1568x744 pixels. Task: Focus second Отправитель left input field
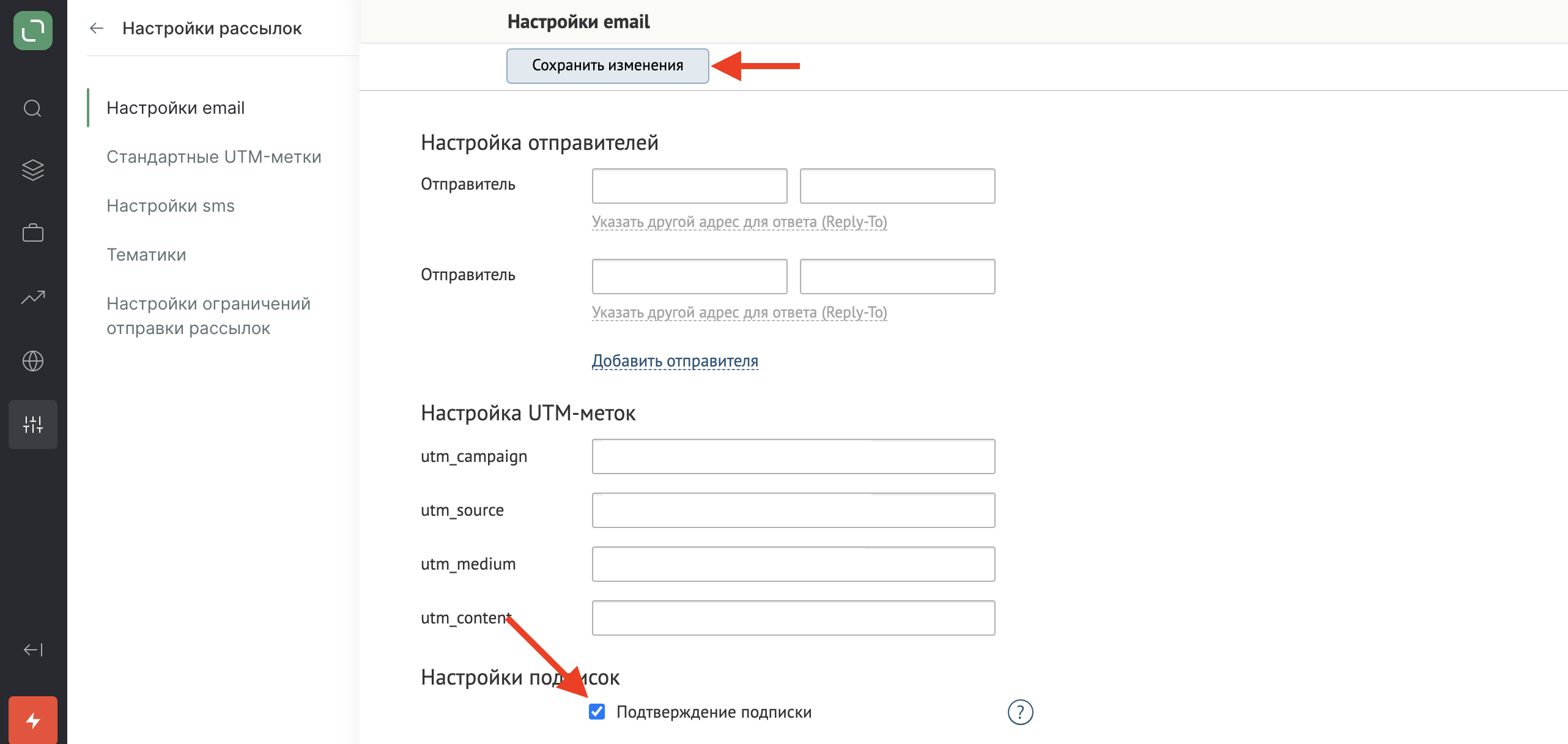click(x=690, y=277)
